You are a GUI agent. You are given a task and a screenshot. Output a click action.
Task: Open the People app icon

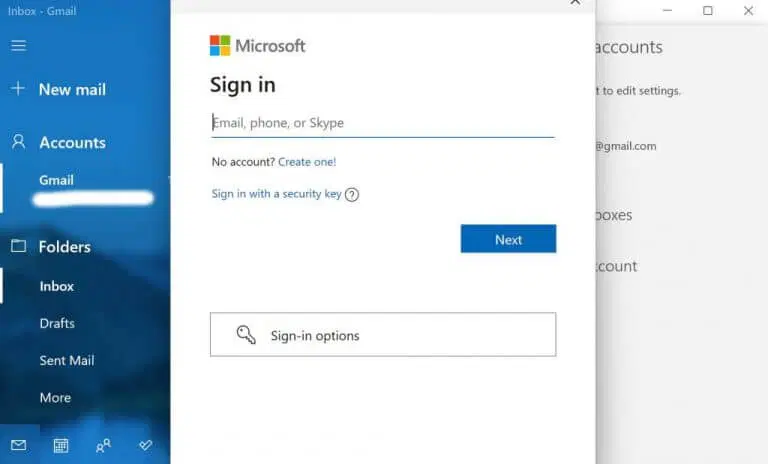103,445
